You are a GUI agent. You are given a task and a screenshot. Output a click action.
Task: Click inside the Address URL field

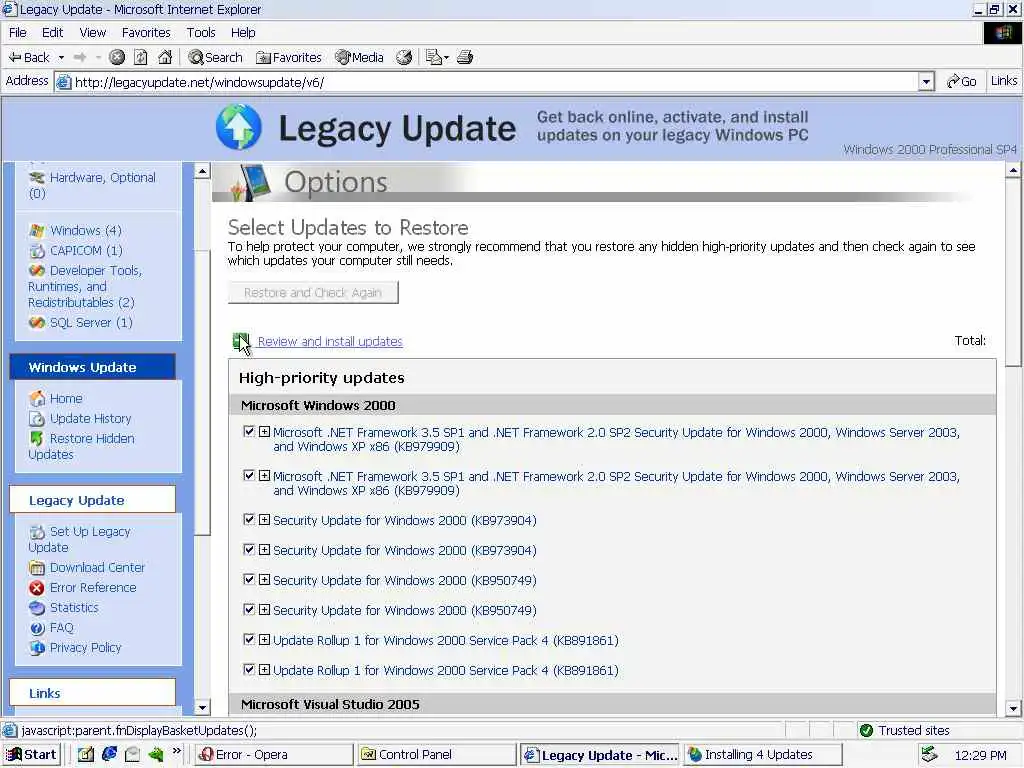[487, 82]
